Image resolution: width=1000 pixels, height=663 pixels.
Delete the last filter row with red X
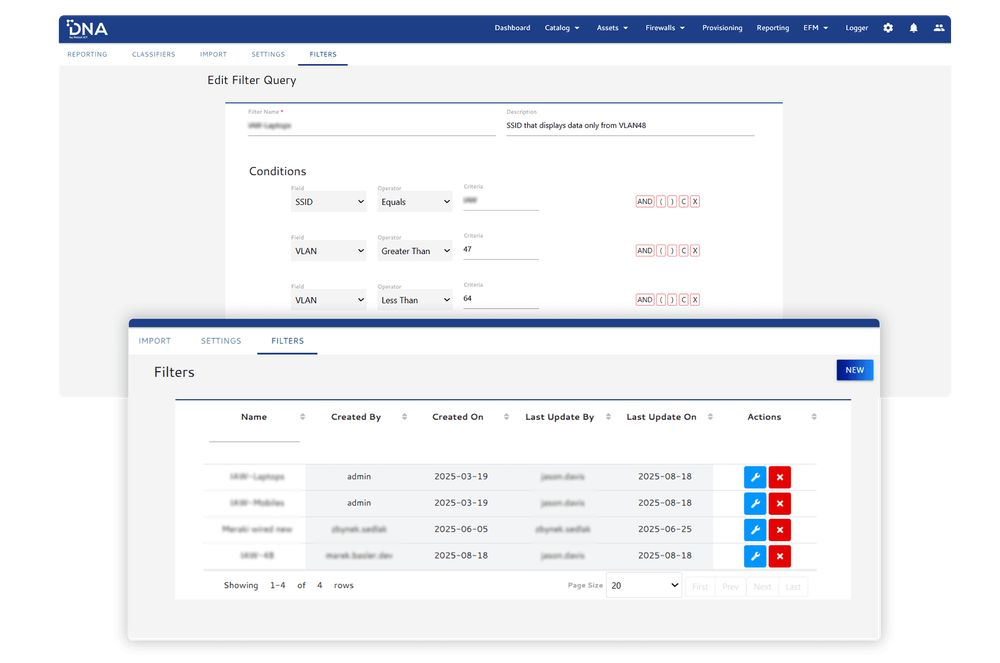pos(780,556)
